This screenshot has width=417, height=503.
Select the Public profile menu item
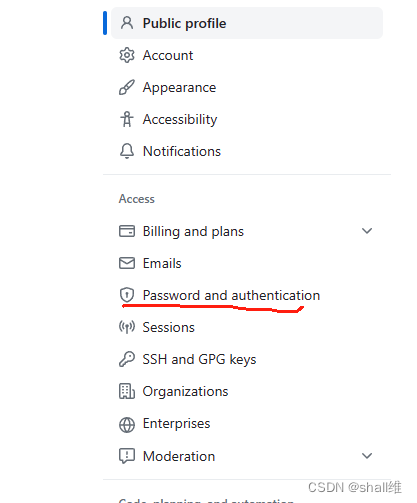pos(247,23)
